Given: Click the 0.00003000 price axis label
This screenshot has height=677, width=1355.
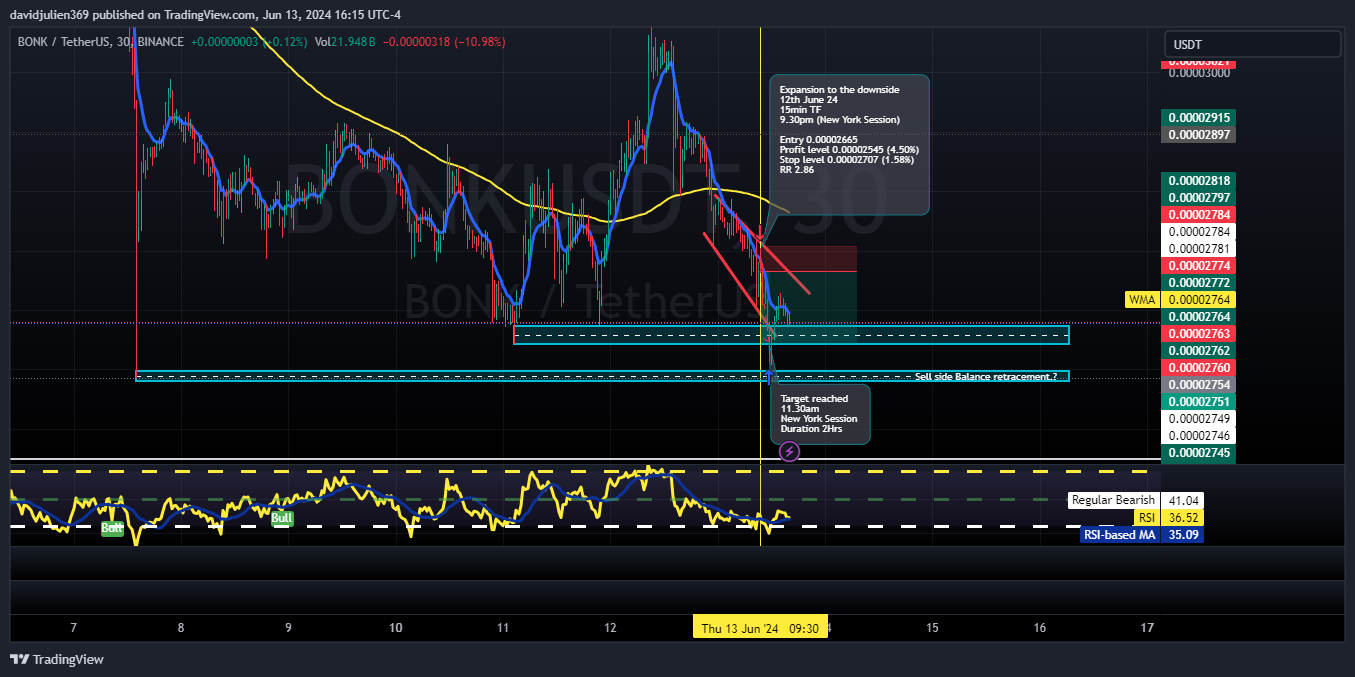Looking at the screenshot, I should (1199, 73).
